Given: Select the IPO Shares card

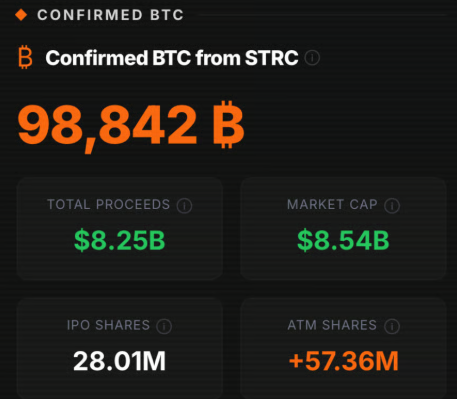Looking at the screenshot, I should coord(120,348).
